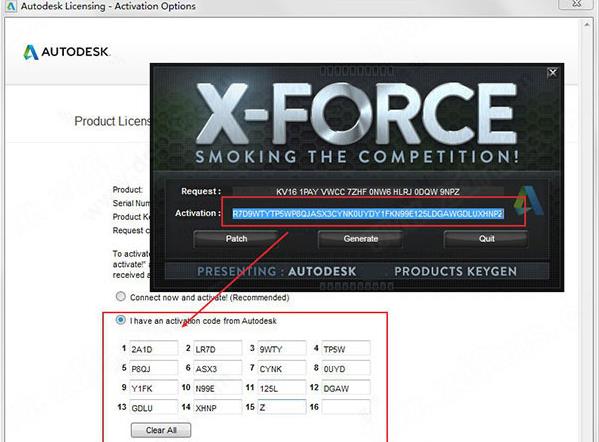Close the X-Force keygen window
The height and width of the screenshot is (442, 599).
click(x=552, y=73)
